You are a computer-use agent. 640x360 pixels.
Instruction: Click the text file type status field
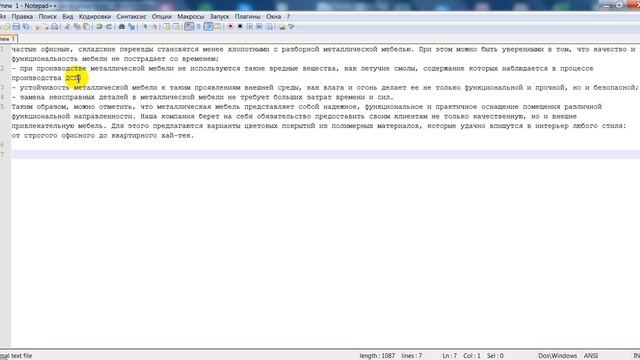(x=16, y=356)
